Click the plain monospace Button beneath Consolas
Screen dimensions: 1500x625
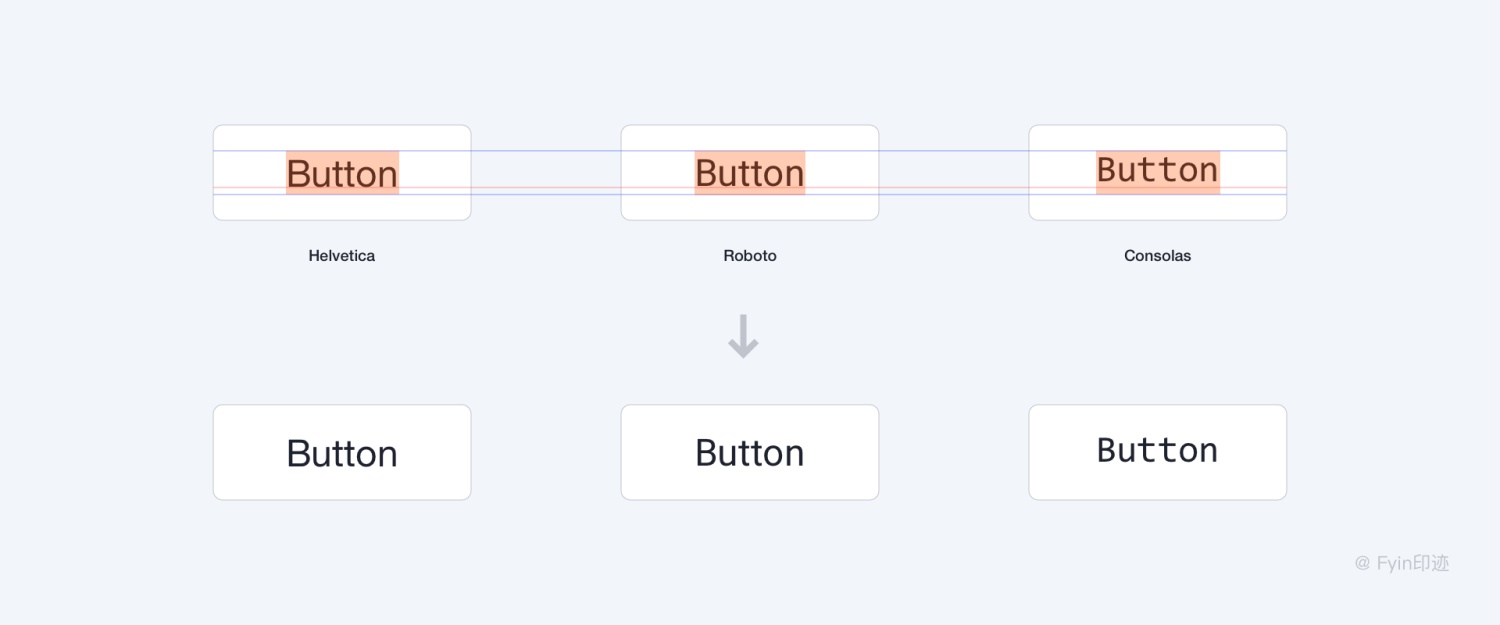pyautogui.click(x=1158, y=452)
